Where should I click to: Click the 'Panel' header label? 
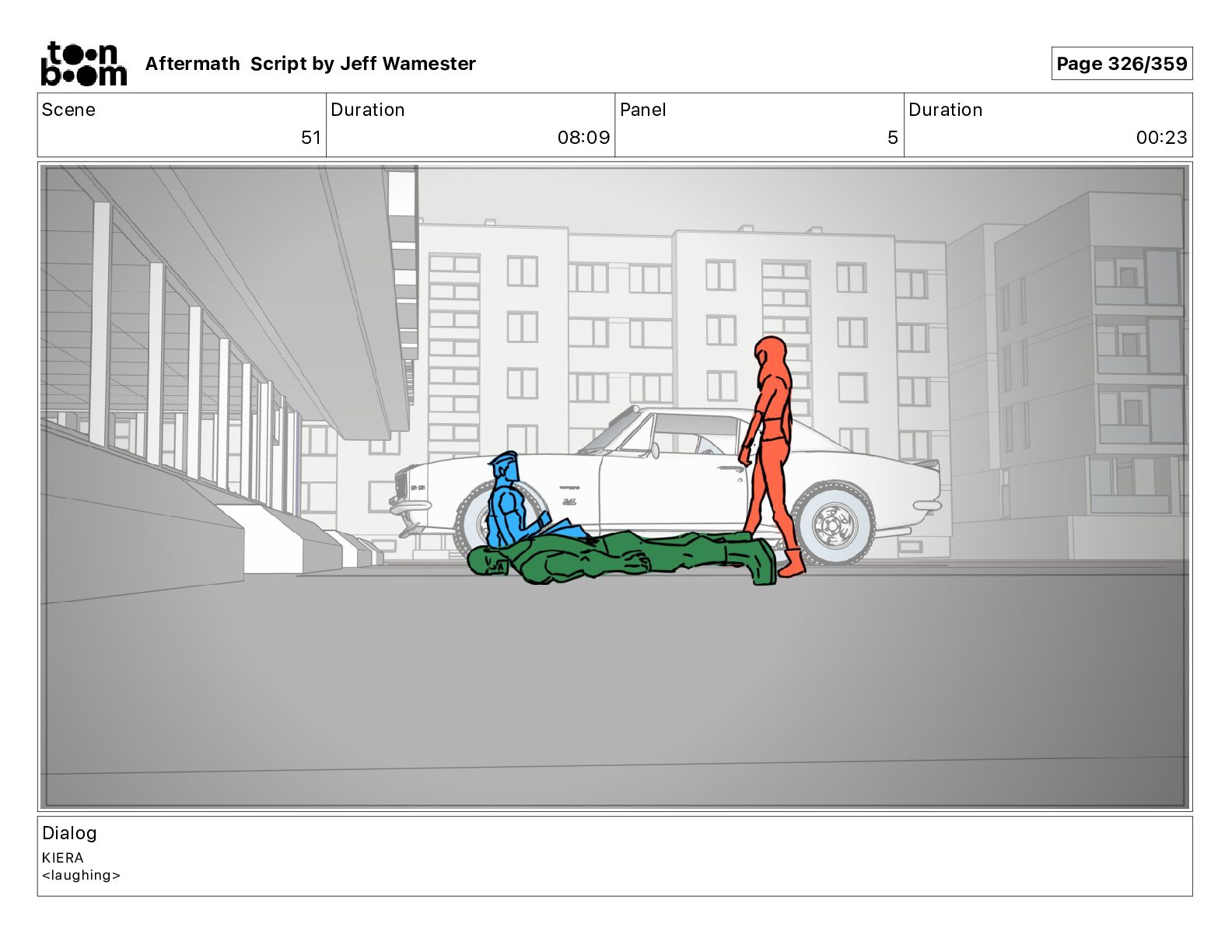(643, 110)
